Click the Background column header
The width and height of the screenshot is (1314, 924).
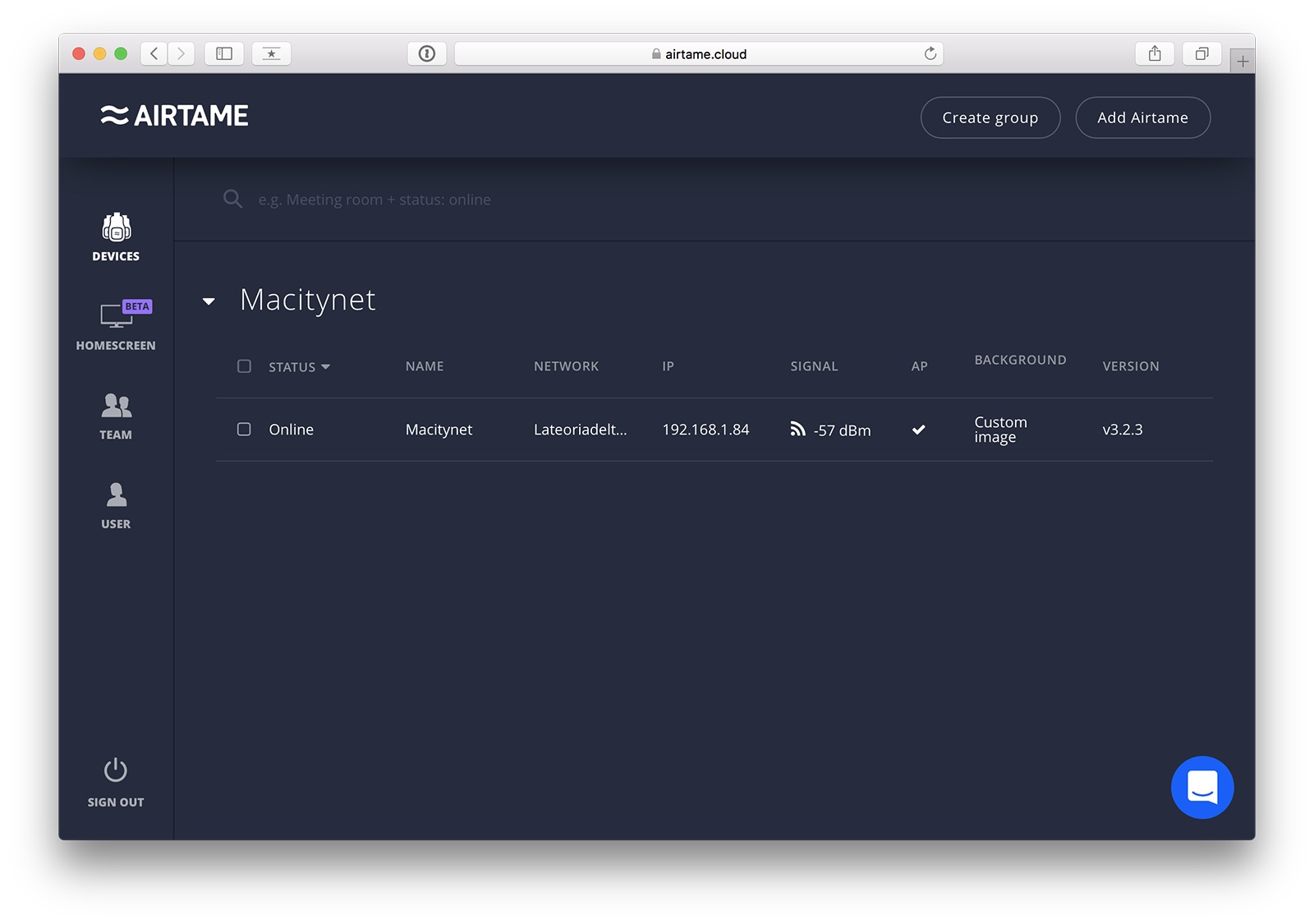coord(1021,360)
